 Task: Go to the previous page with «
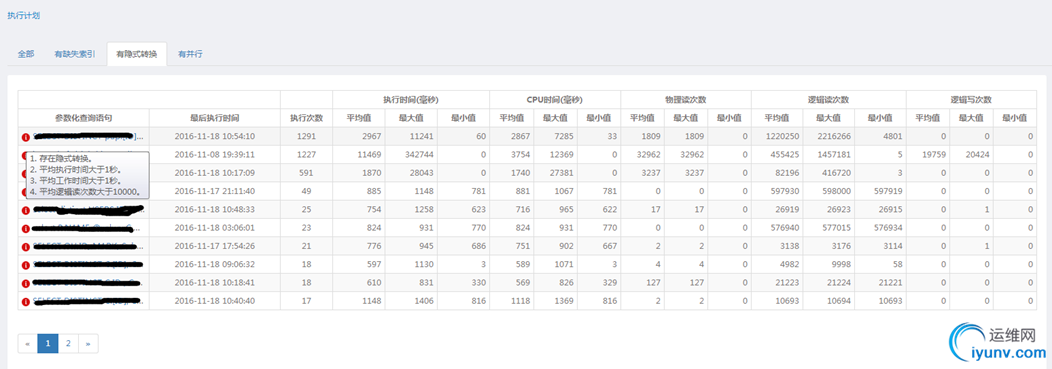28,344
